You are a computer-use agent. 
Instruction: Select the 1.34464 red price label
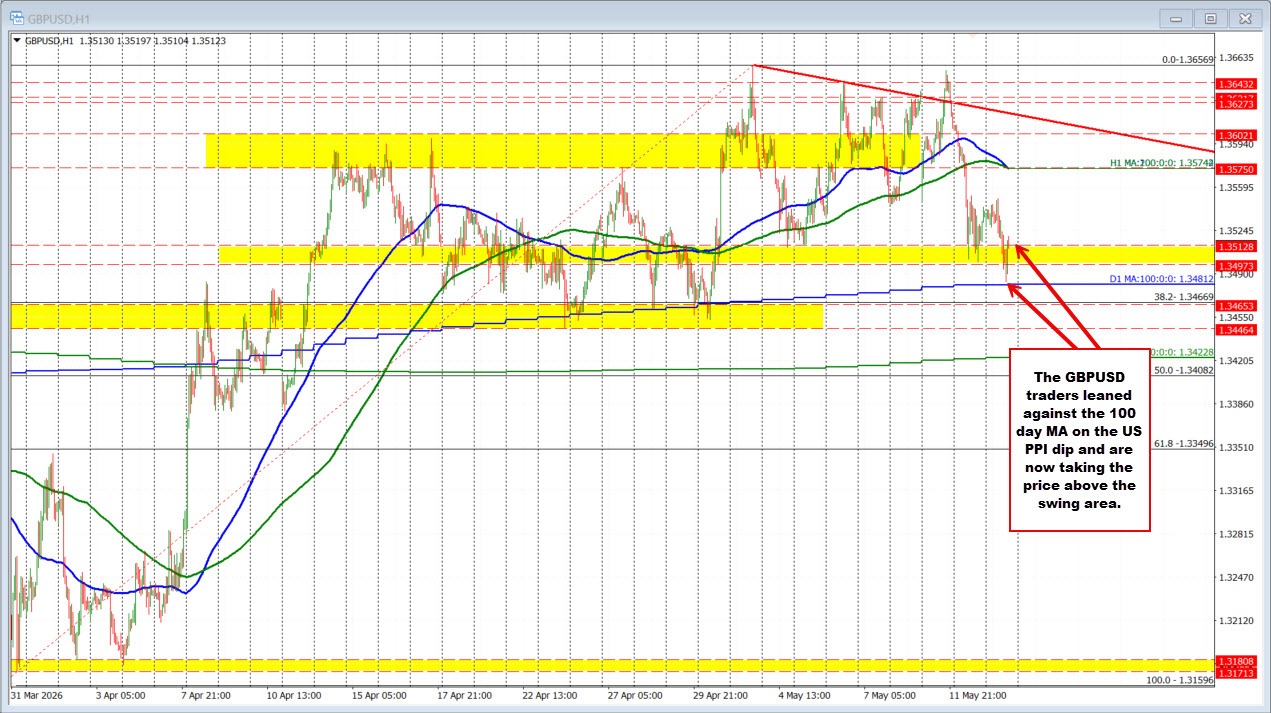[x=1237, y=328]
